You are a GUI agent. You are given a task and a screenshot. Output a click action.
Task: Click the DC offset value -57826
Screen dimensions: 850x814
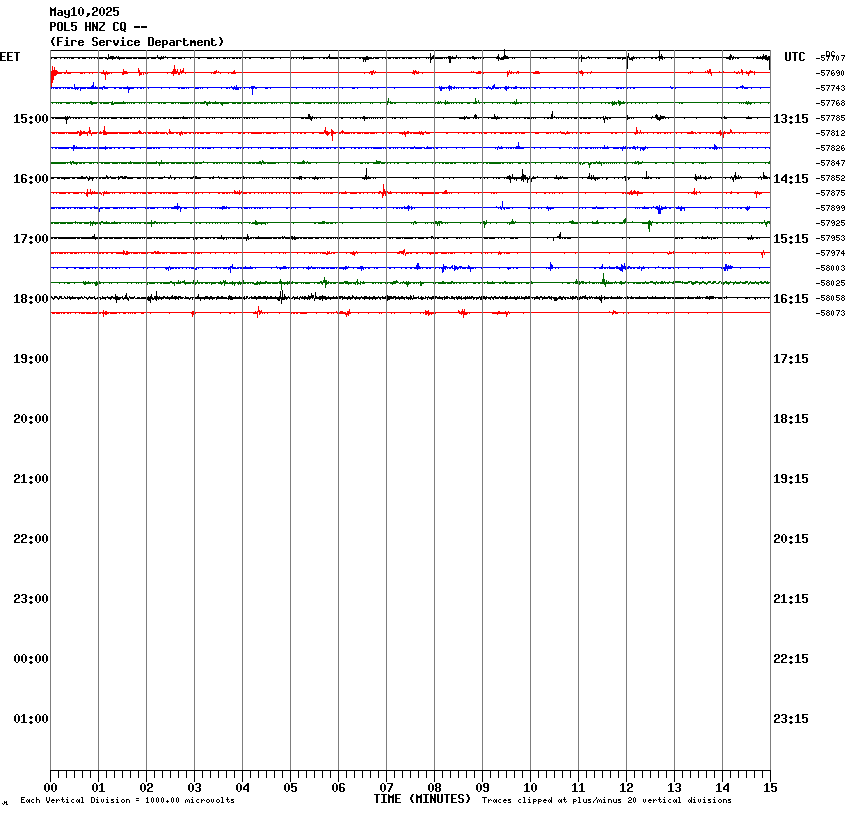[x=830, y=148]
